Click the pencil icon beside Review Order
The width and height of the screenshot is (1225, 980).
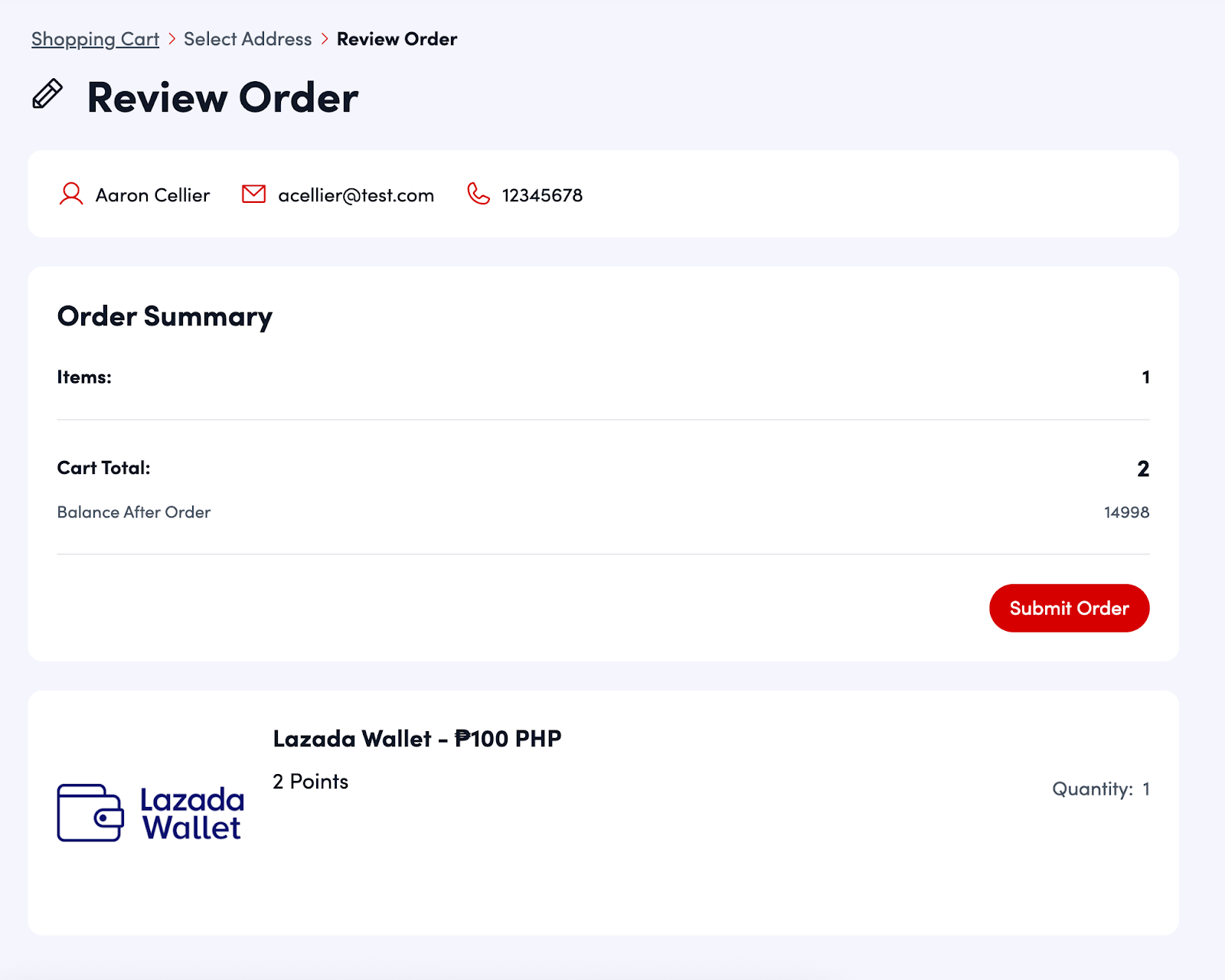point(47,94)
